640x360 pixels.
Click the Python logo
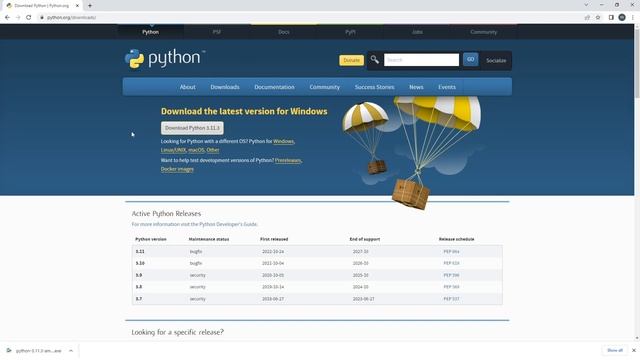point(164,58)
